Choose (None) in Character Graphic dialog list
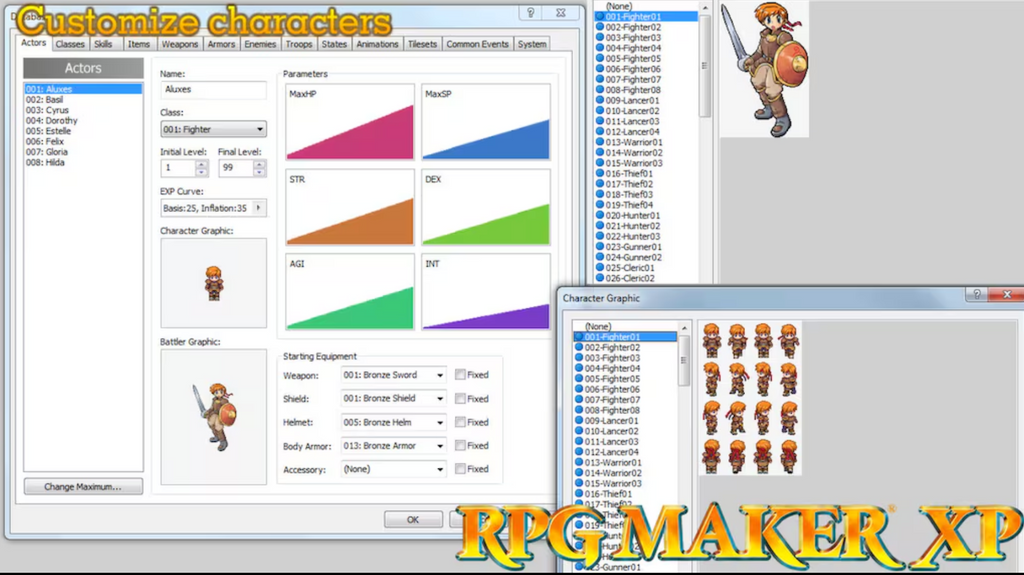1024x575 pixels. click(x=598, y=326)
